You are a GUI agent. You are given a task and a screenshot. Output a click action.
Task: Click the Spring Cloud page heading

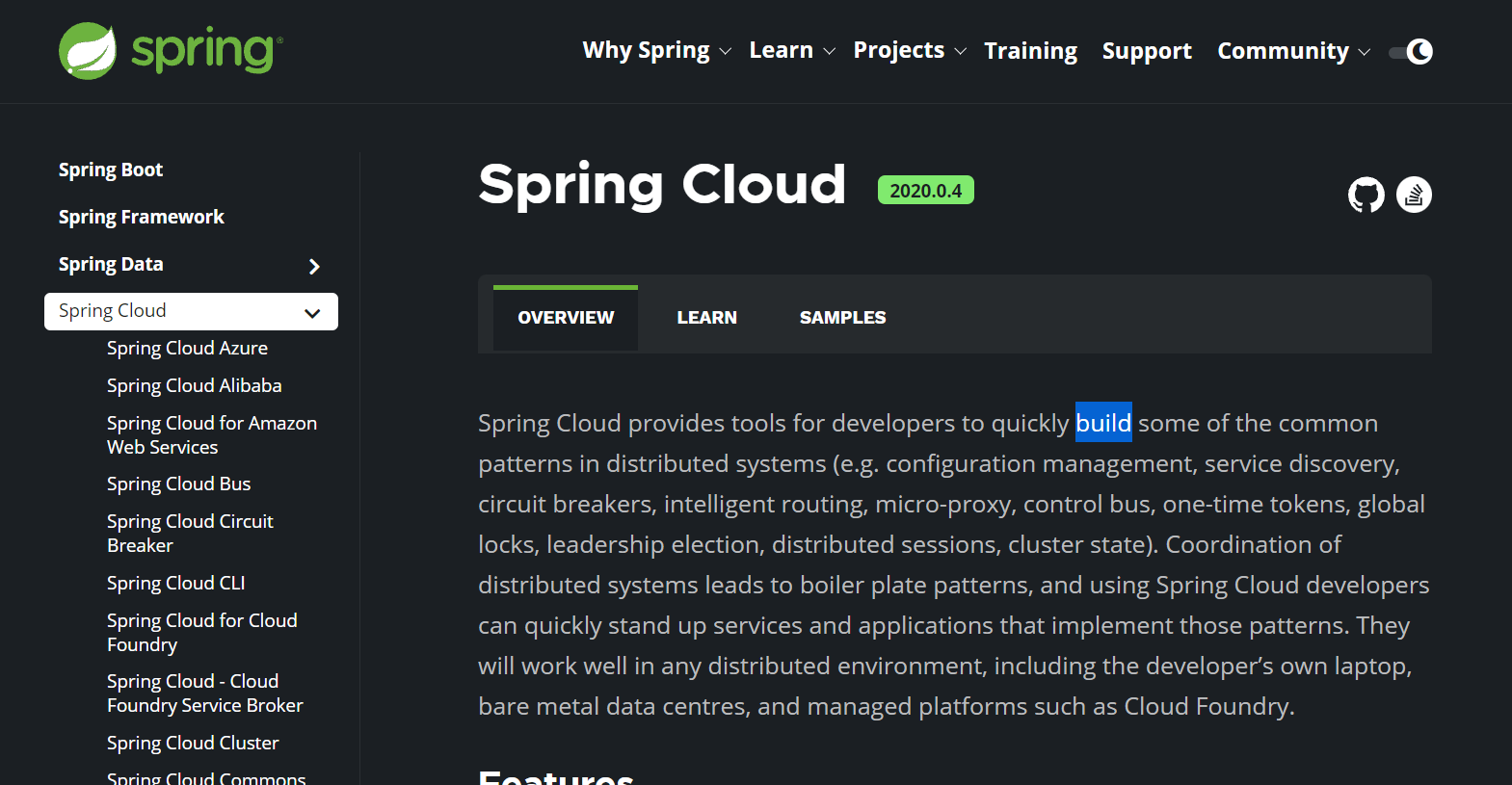pyautogui.click(x=662, y=185)
